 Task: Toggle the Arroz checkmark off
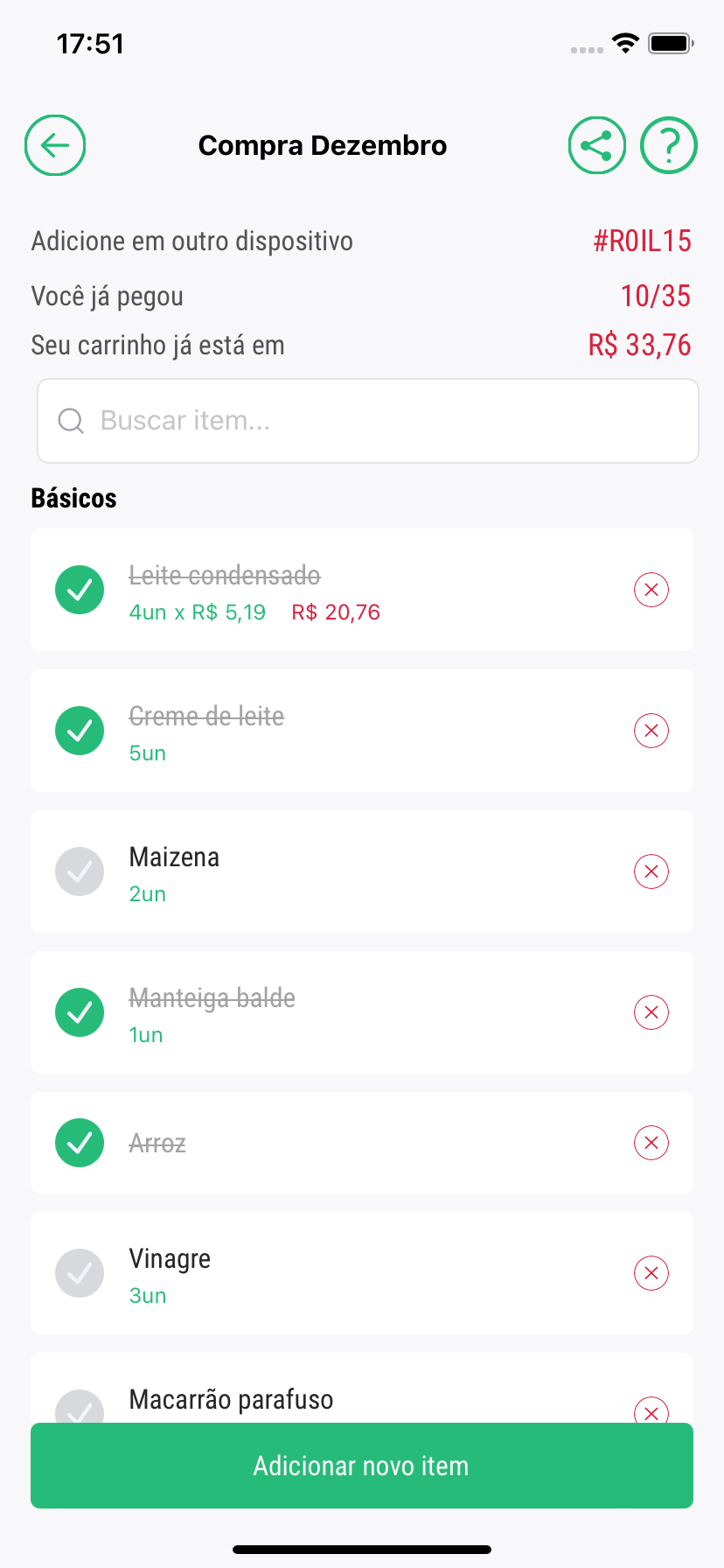click(80, 1143)
